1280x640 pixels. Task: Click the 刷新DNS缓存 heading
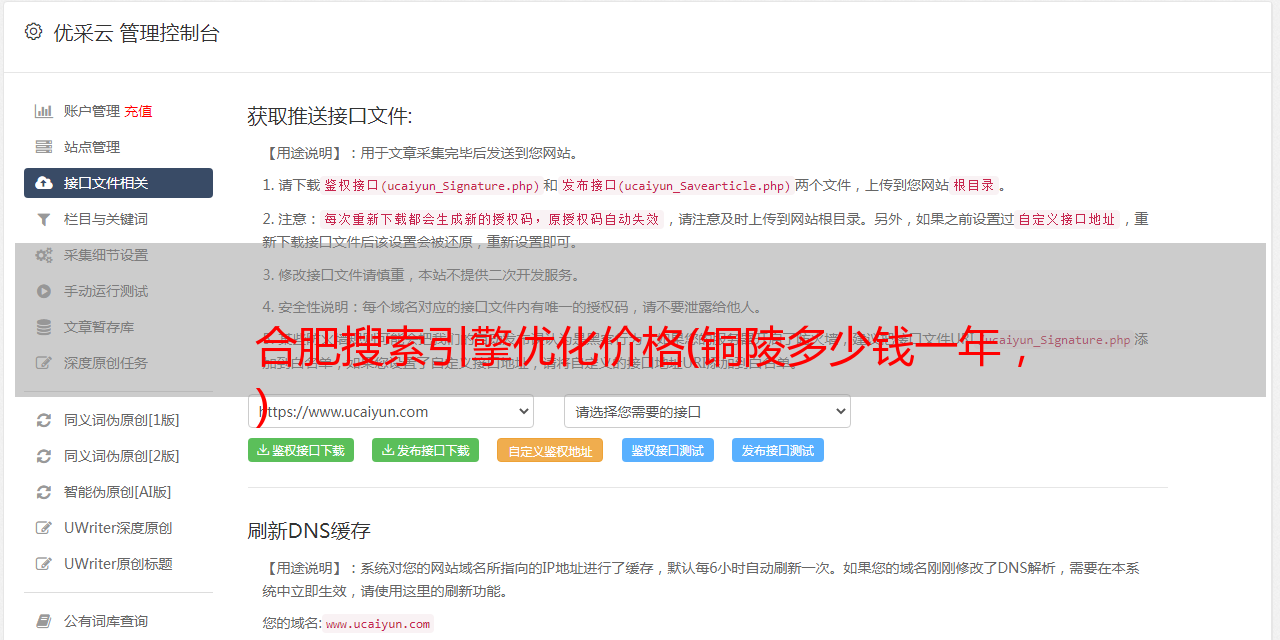coord(309,530)
